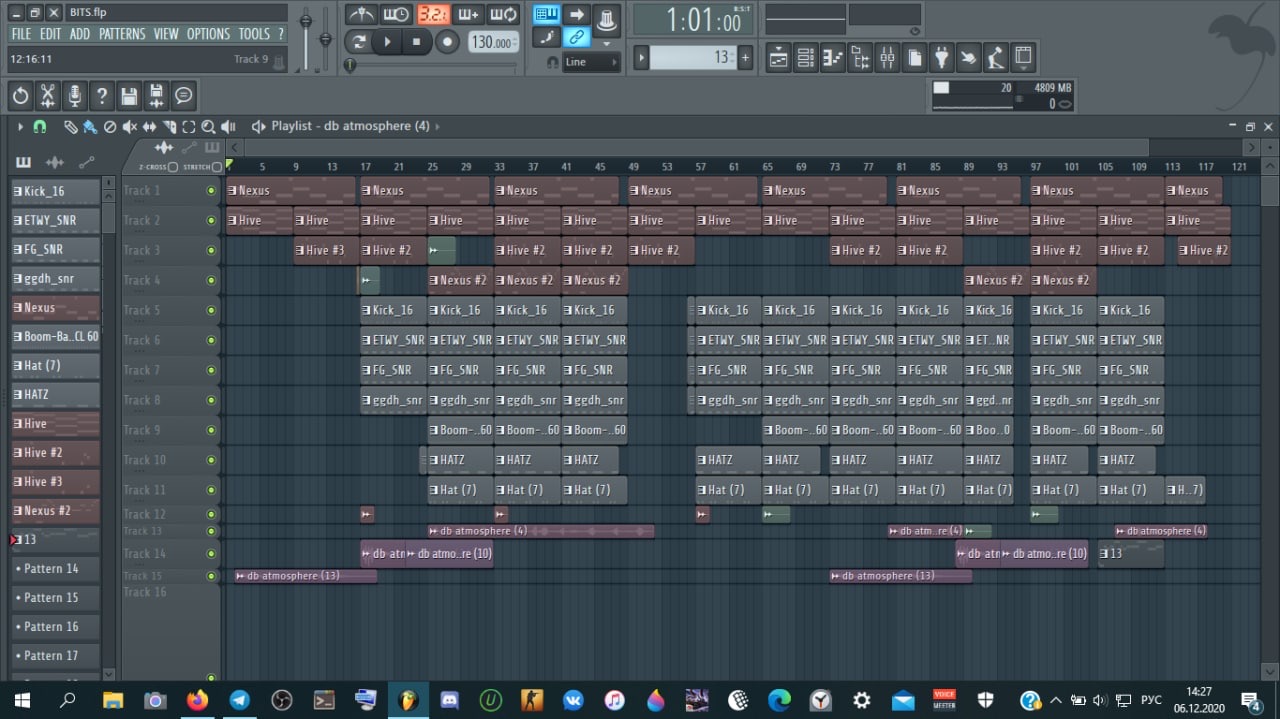Screen dimensions: 1280x719
Task: Click the plus button beside pattern 13
Action: pos(745,58)
